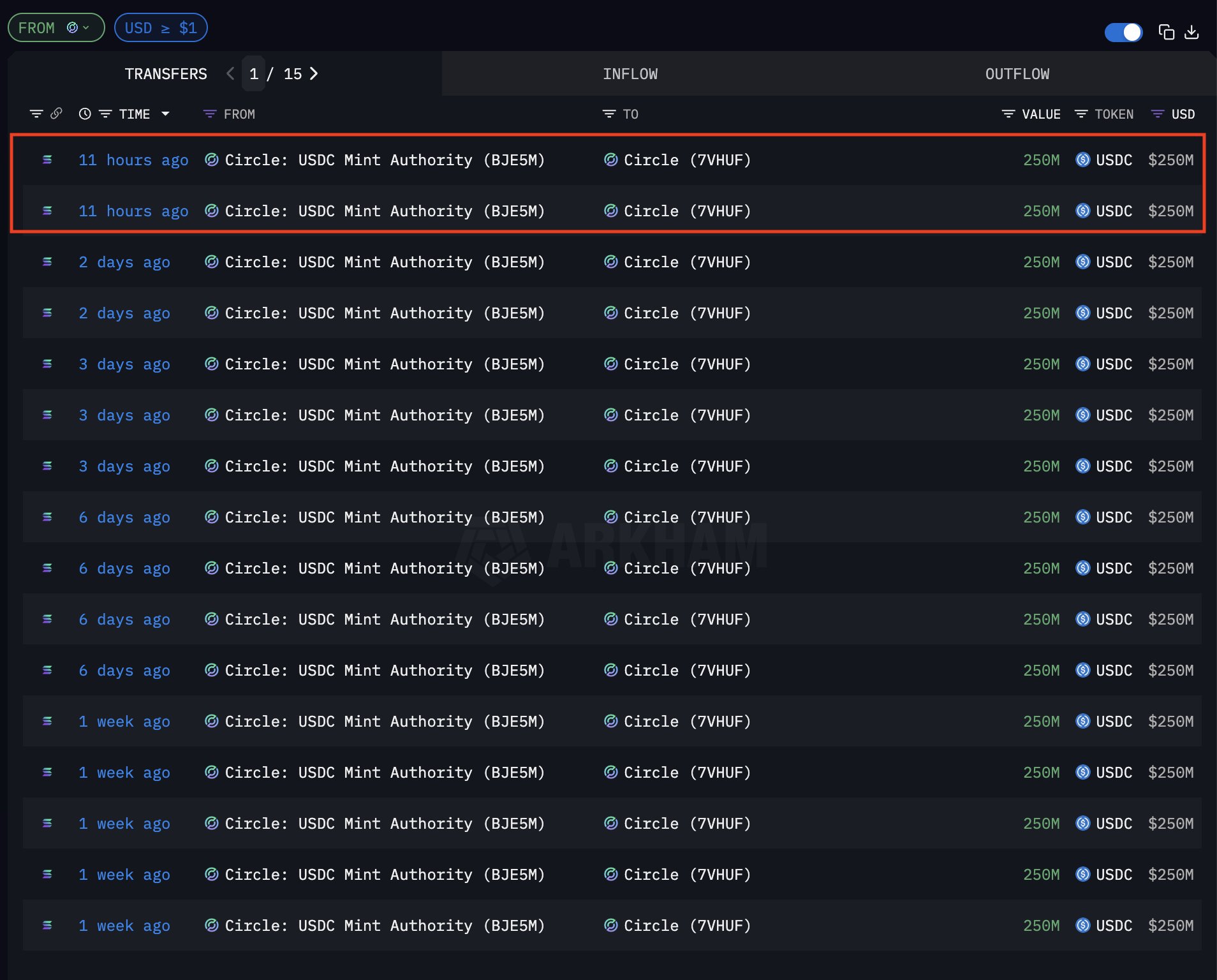
Task: Click the sort caret next to TIME
Action: tap(166, 114)
